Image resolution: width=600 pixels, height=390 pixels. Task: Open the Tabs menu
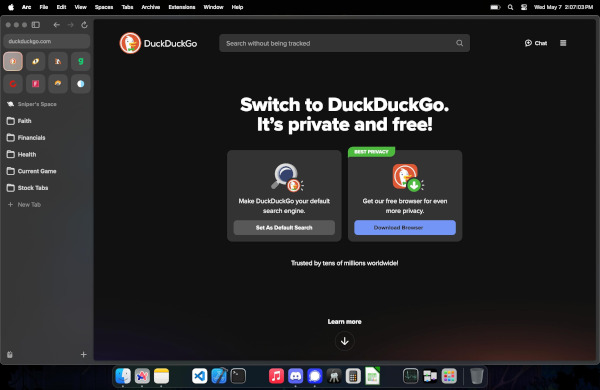pyautogui.click(x=127, y=7)
